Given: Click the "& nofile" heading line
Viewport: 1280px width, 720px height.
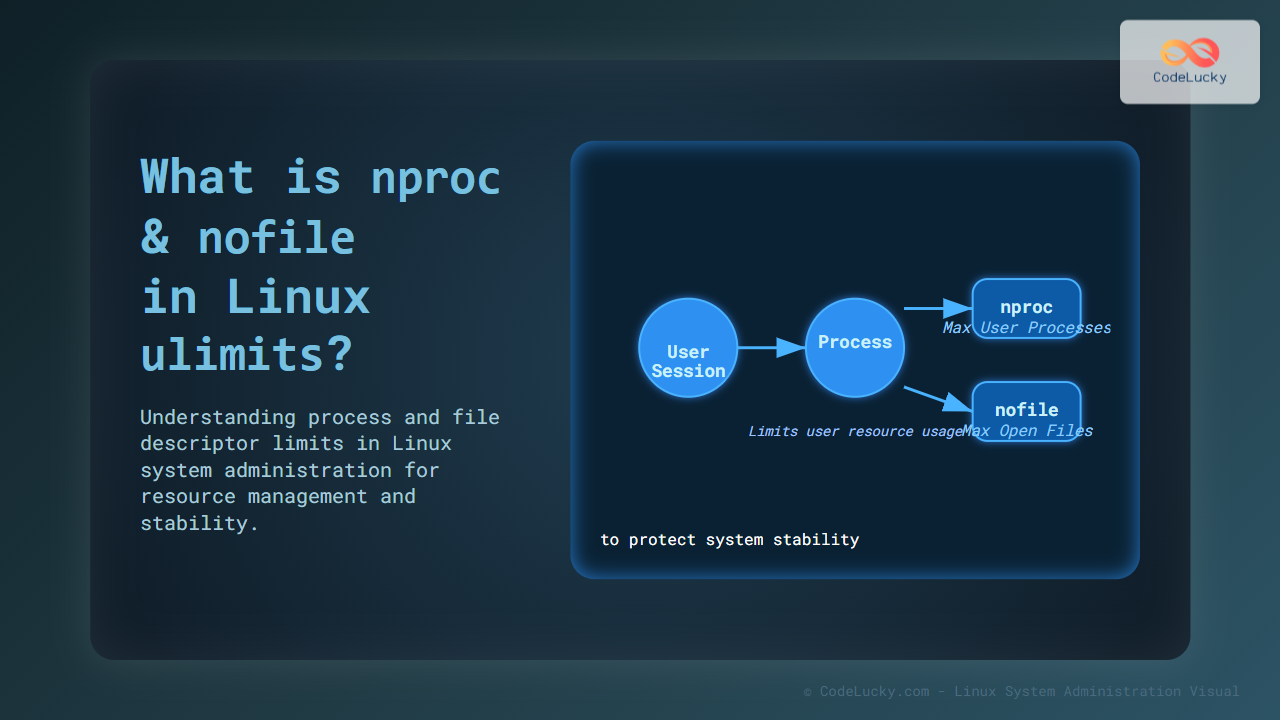Looking at the screenshot, I should (x=248, y=237).
